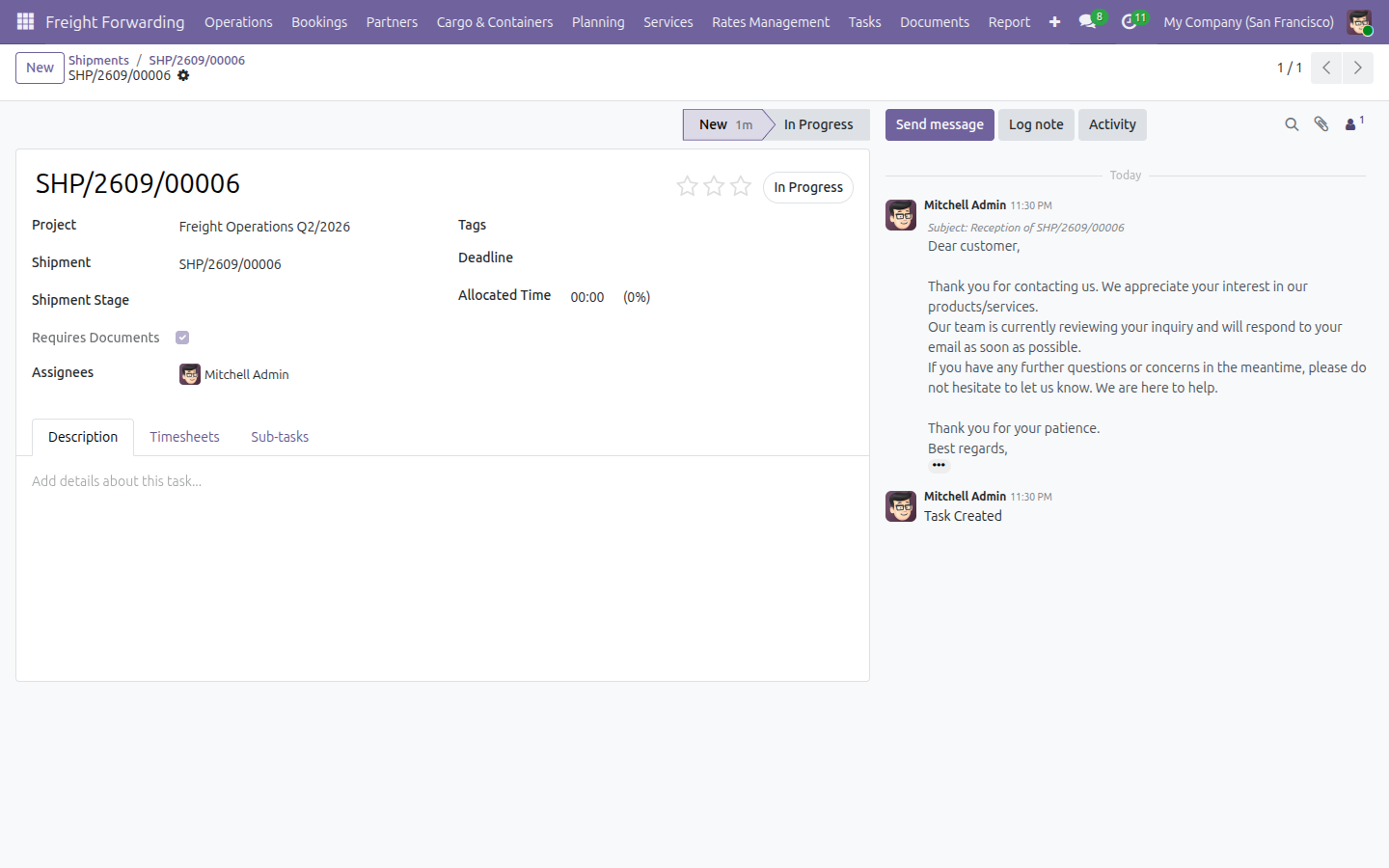Open the gear actions menu beside SHP/2609/00006

coord(183,75)
